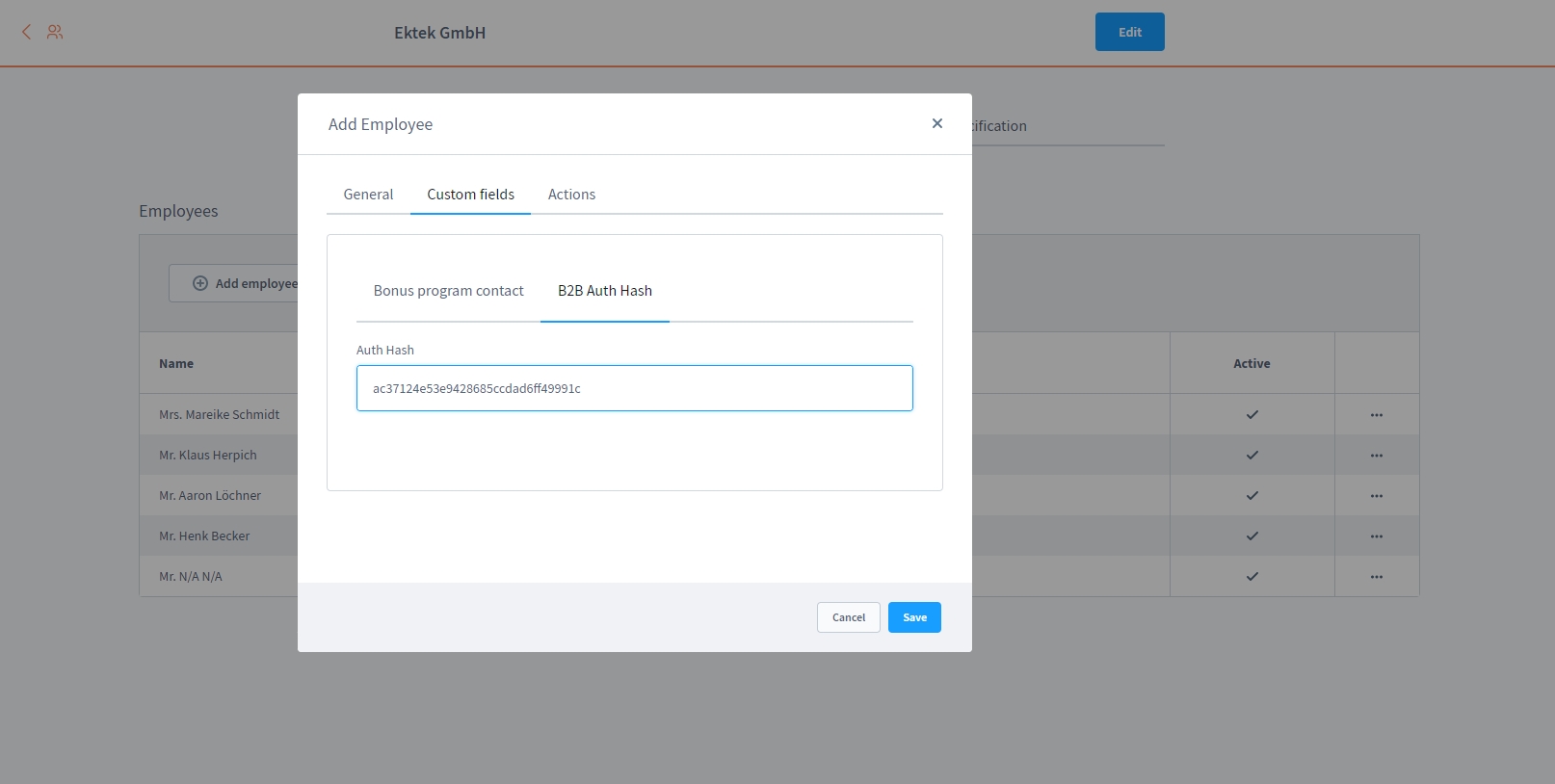Click the plus icon on Add employee
This screenshot has height=784, width=1555.
200,283
